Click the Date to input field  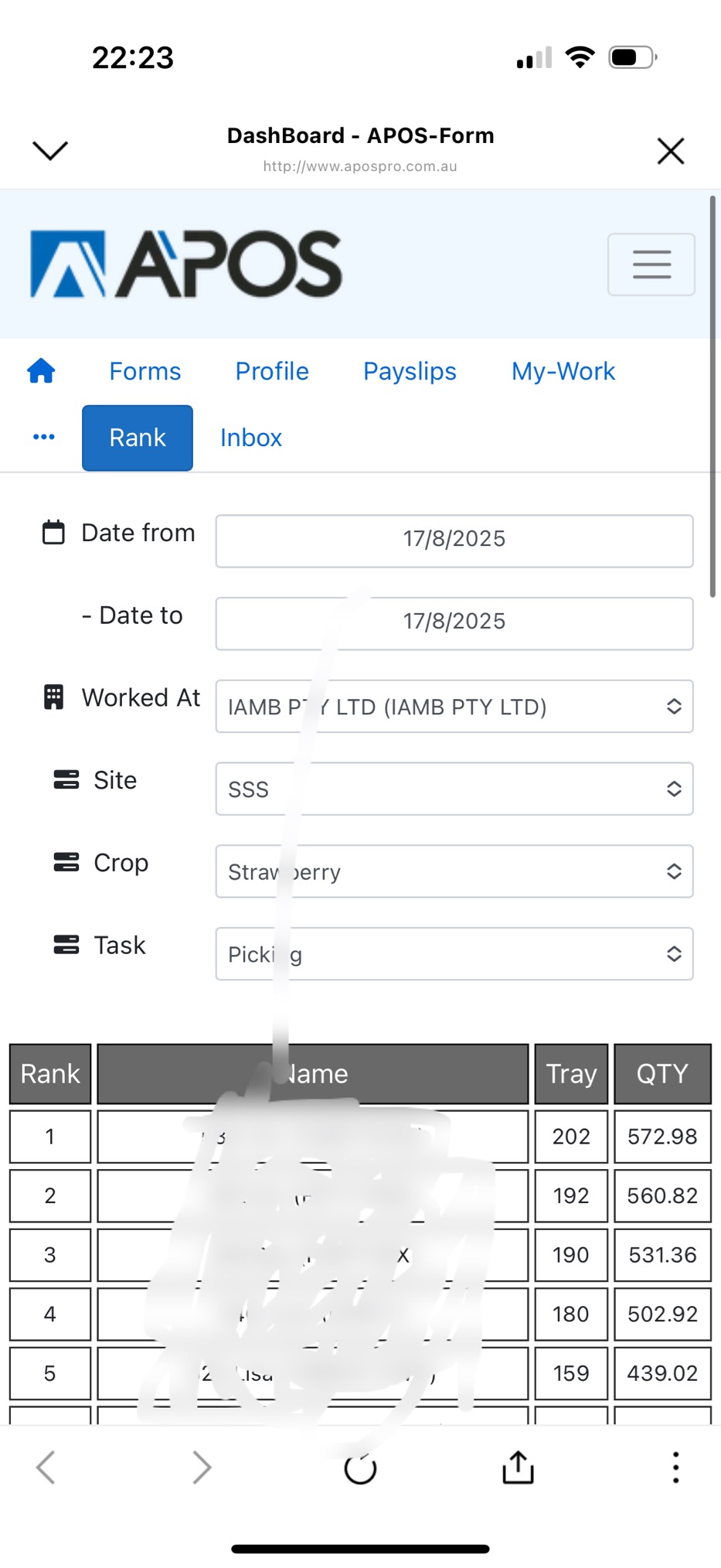click(454, 623)
